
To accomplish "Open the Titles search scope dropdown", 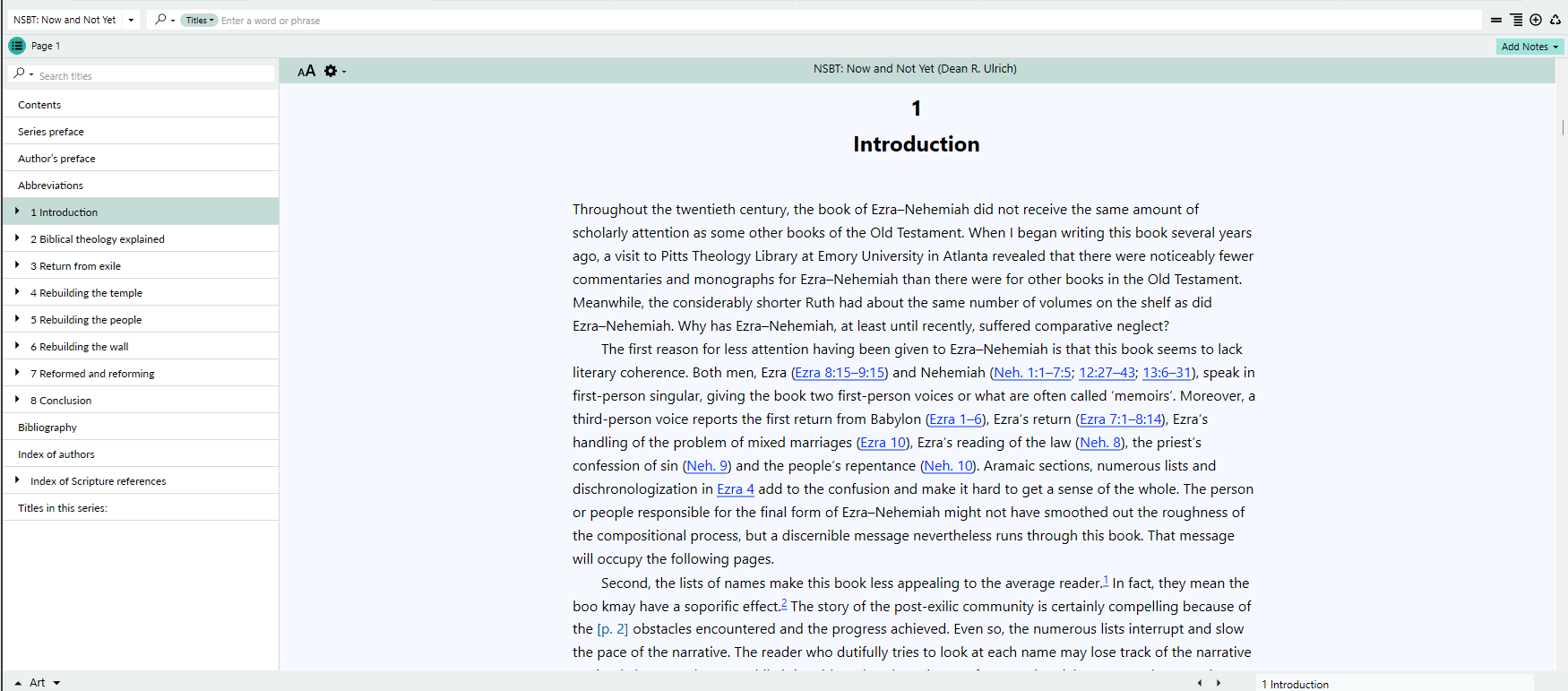I will point(199,20).
